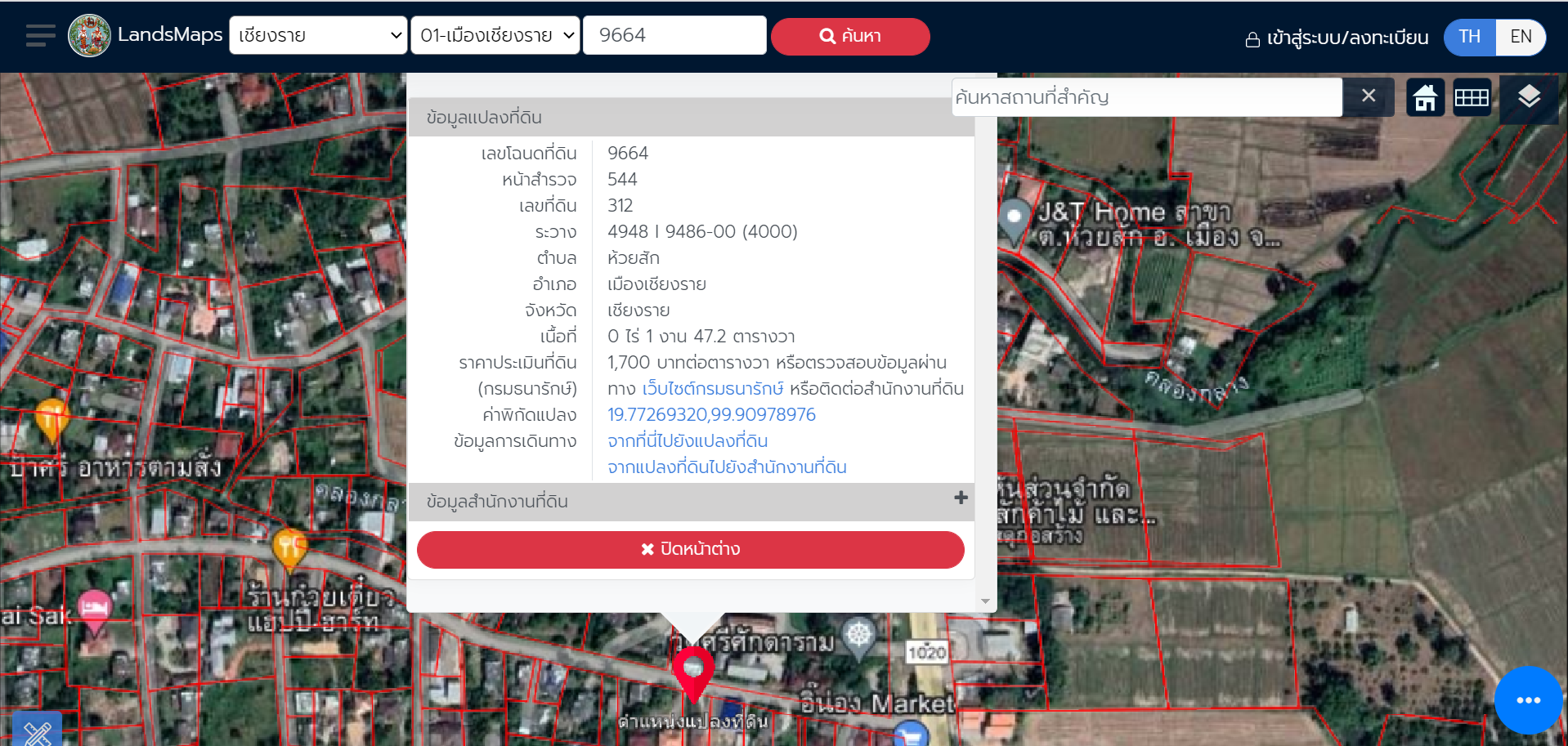Click the orange restaurant marker near ร้านก๋วยเตี๋ยว
This screenshot has width=1568, height=746.
289,549
